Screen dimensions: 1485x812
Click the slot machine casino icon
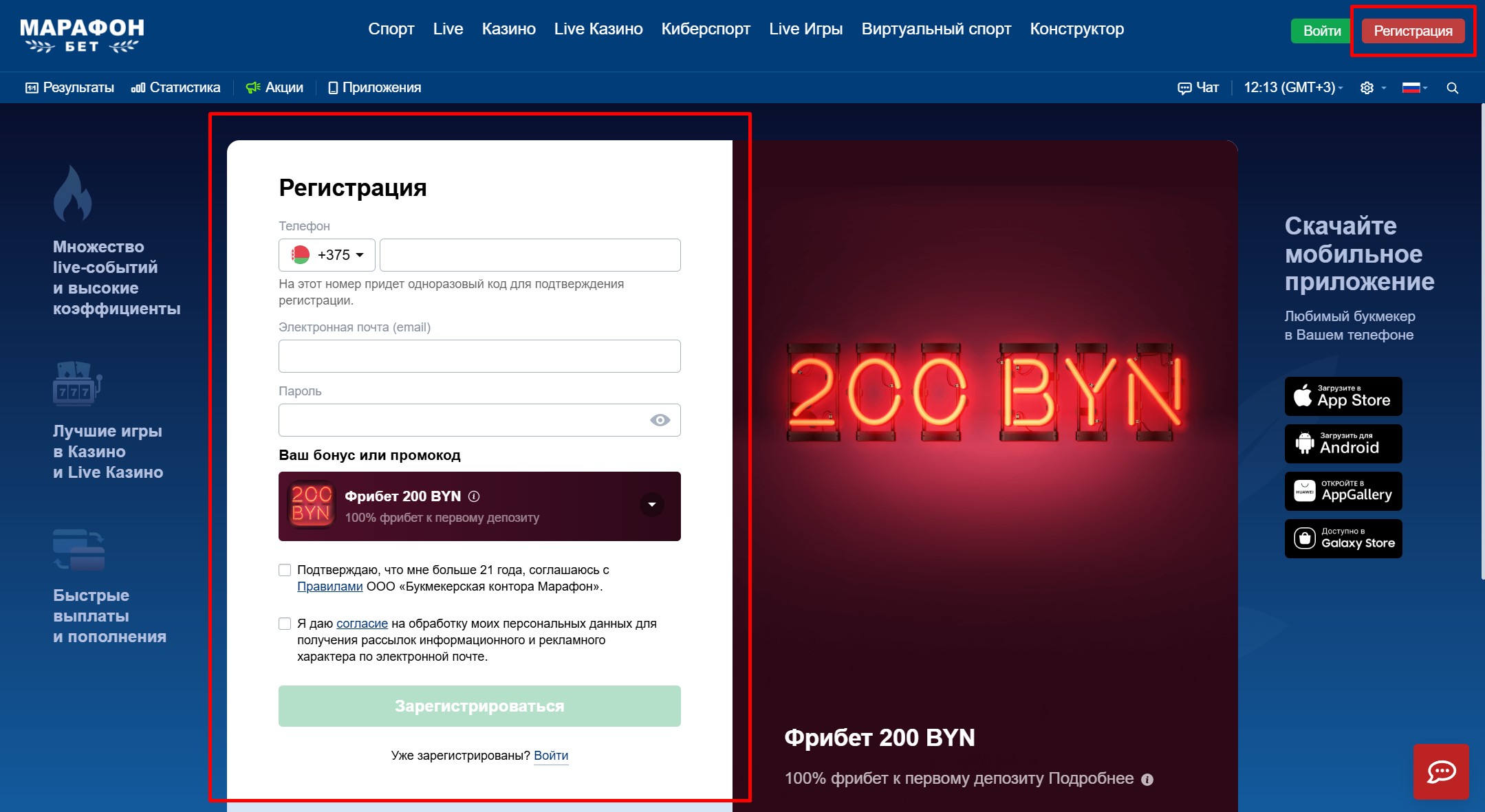78,384
